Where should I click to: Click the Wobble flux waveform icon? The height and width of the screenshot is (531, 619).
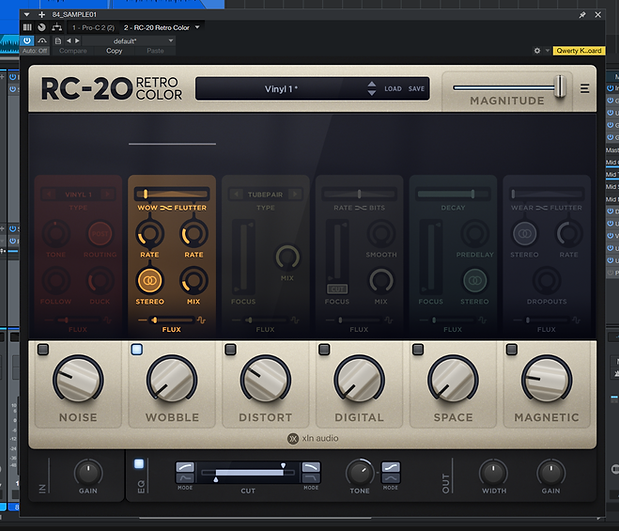(201, 320)
